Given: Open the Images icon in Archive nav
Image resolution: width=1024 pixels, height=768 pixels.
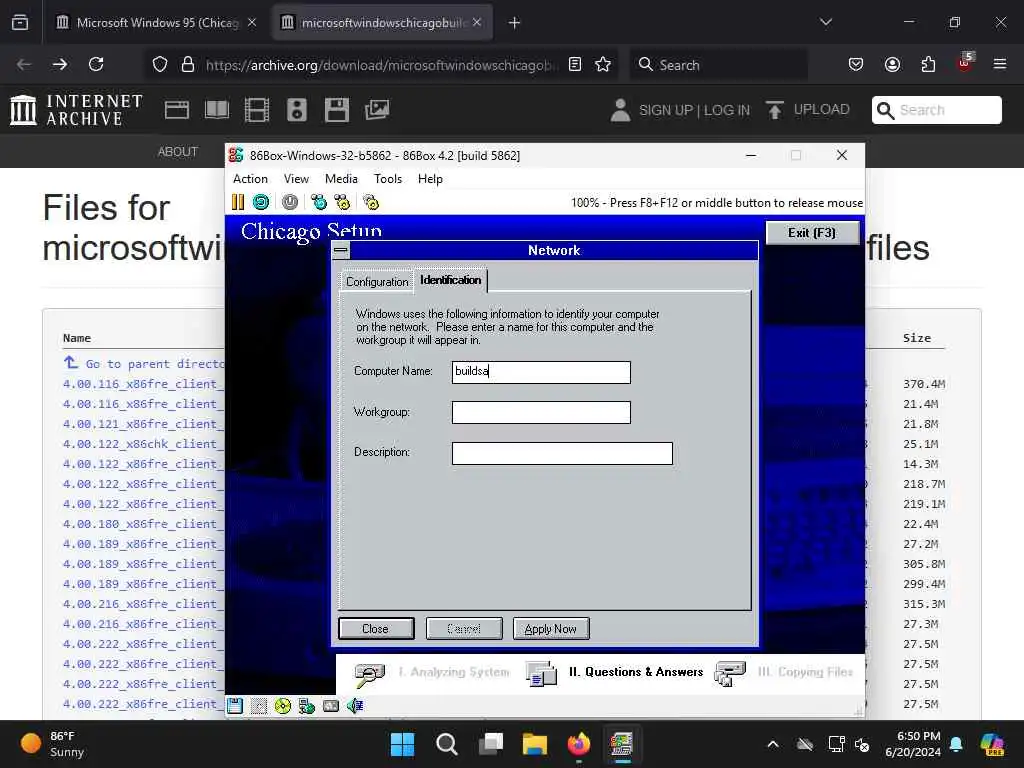Looking at the screenshot, I should coord(377,110).
